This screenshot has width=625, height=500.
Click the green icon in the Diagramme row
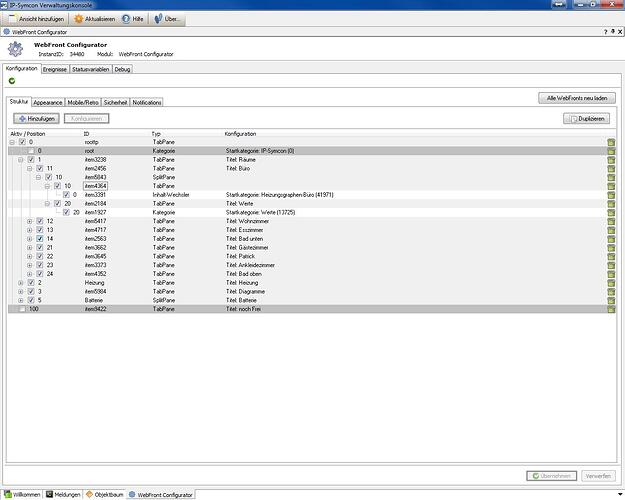click(x=611, y=291)
